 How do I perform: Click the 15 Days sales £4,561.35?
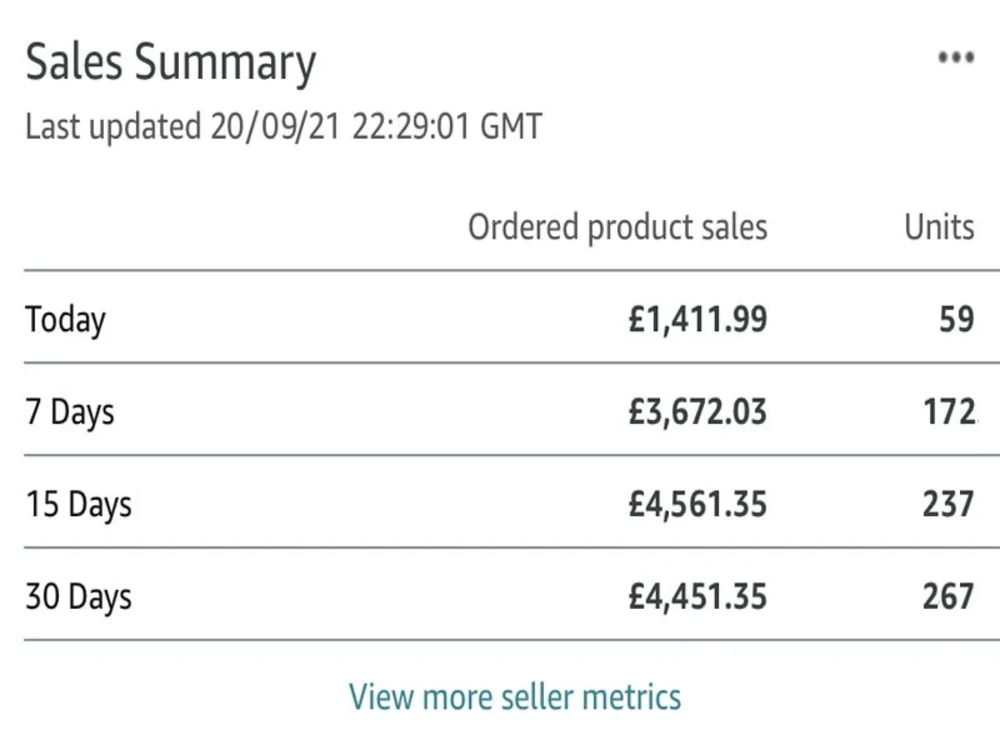coord(697,504)
